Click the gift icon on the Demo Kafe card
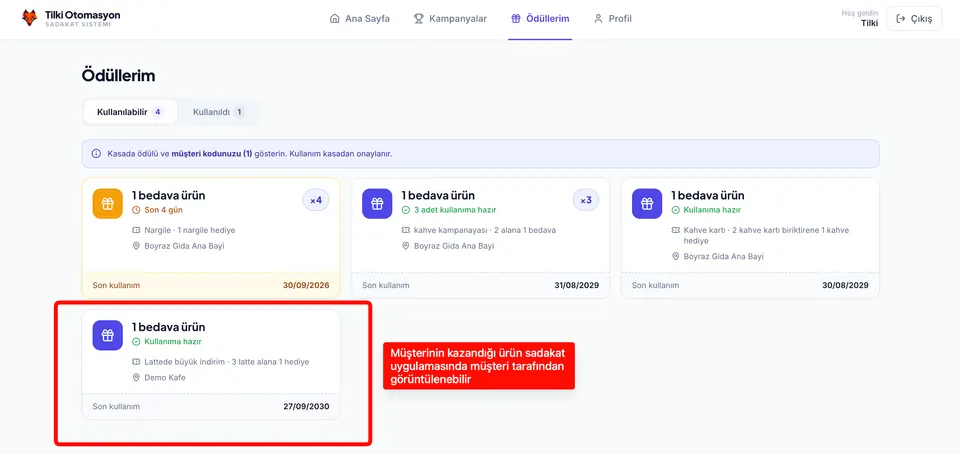The image size is (960, 454). [x=108, y=335]
